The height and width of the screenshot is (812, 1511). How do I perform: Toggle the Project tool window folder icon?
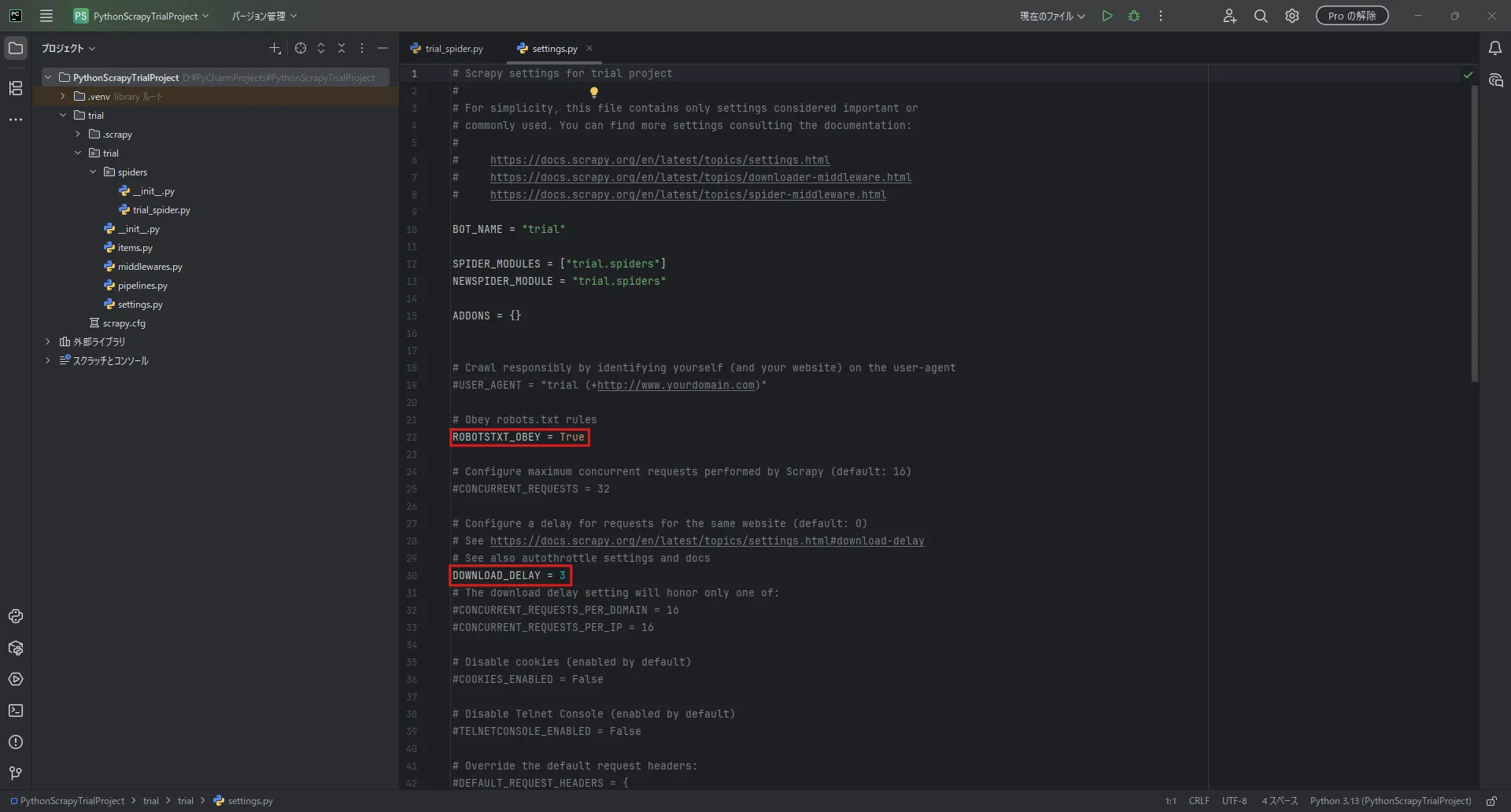[16, 49]
